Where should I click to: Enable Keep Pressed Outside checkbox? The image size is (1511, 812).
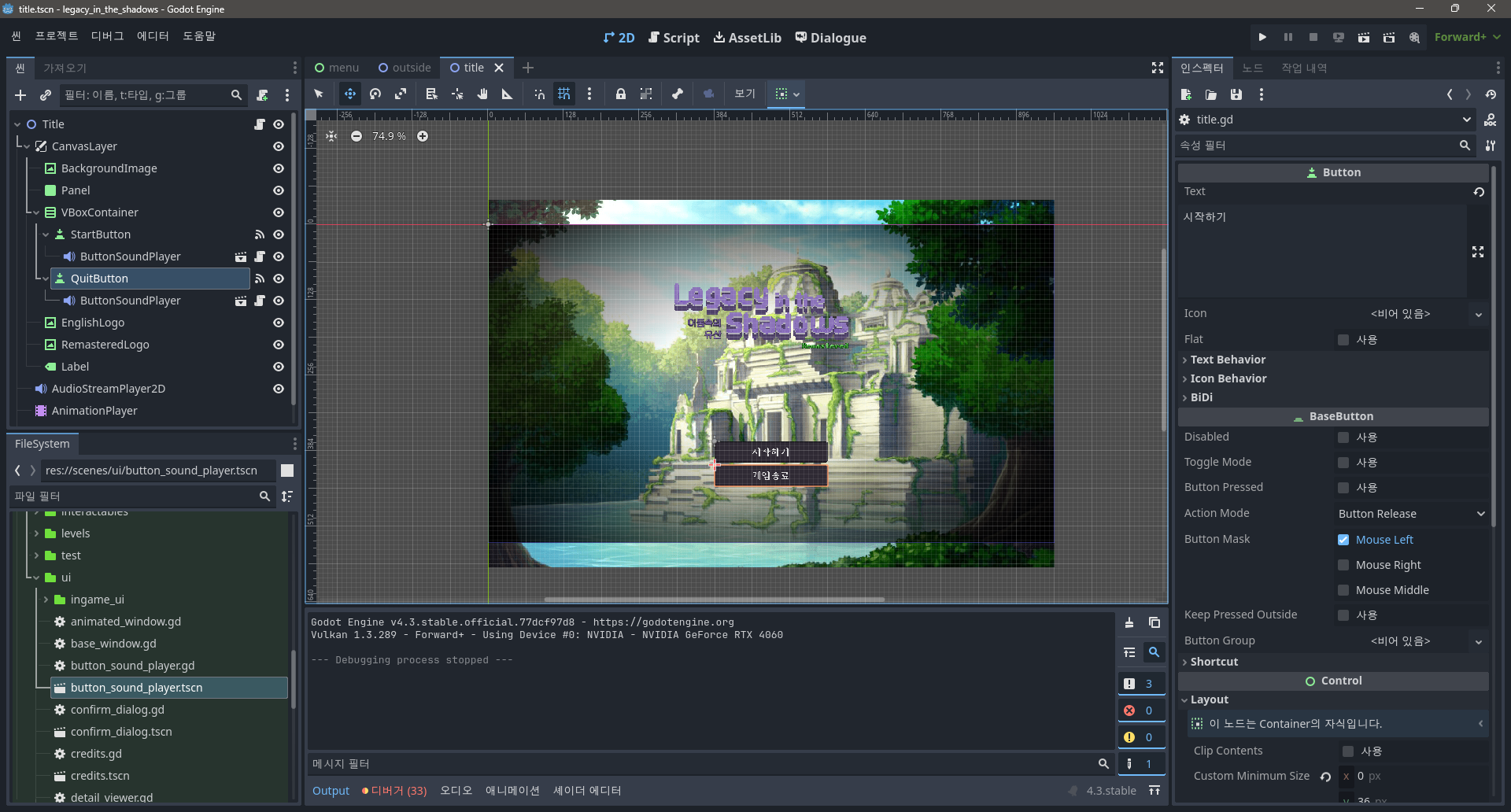pyautogui.click(x=1343, y=615)
